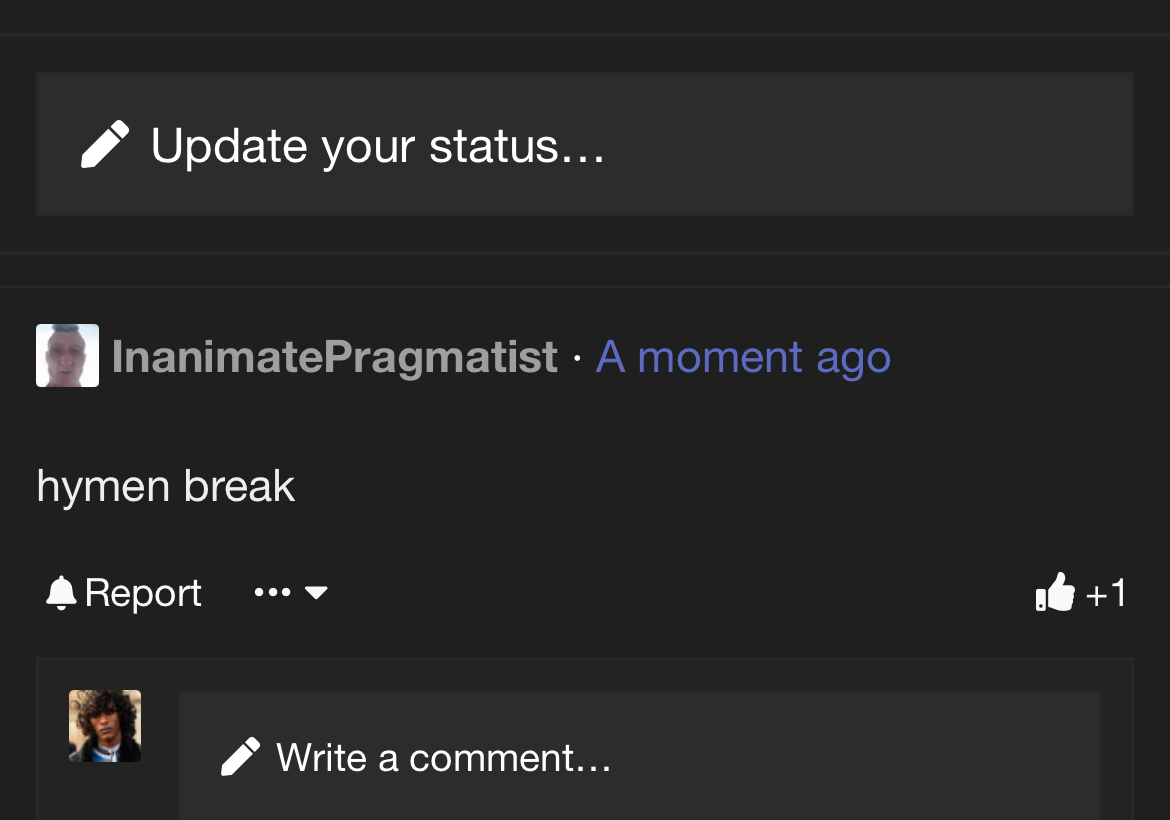The height and width of the screenshot is (820, 1170).
Task: Click the Update your status placeholder text
Action: pyautogui.click(x=377, y=146)
